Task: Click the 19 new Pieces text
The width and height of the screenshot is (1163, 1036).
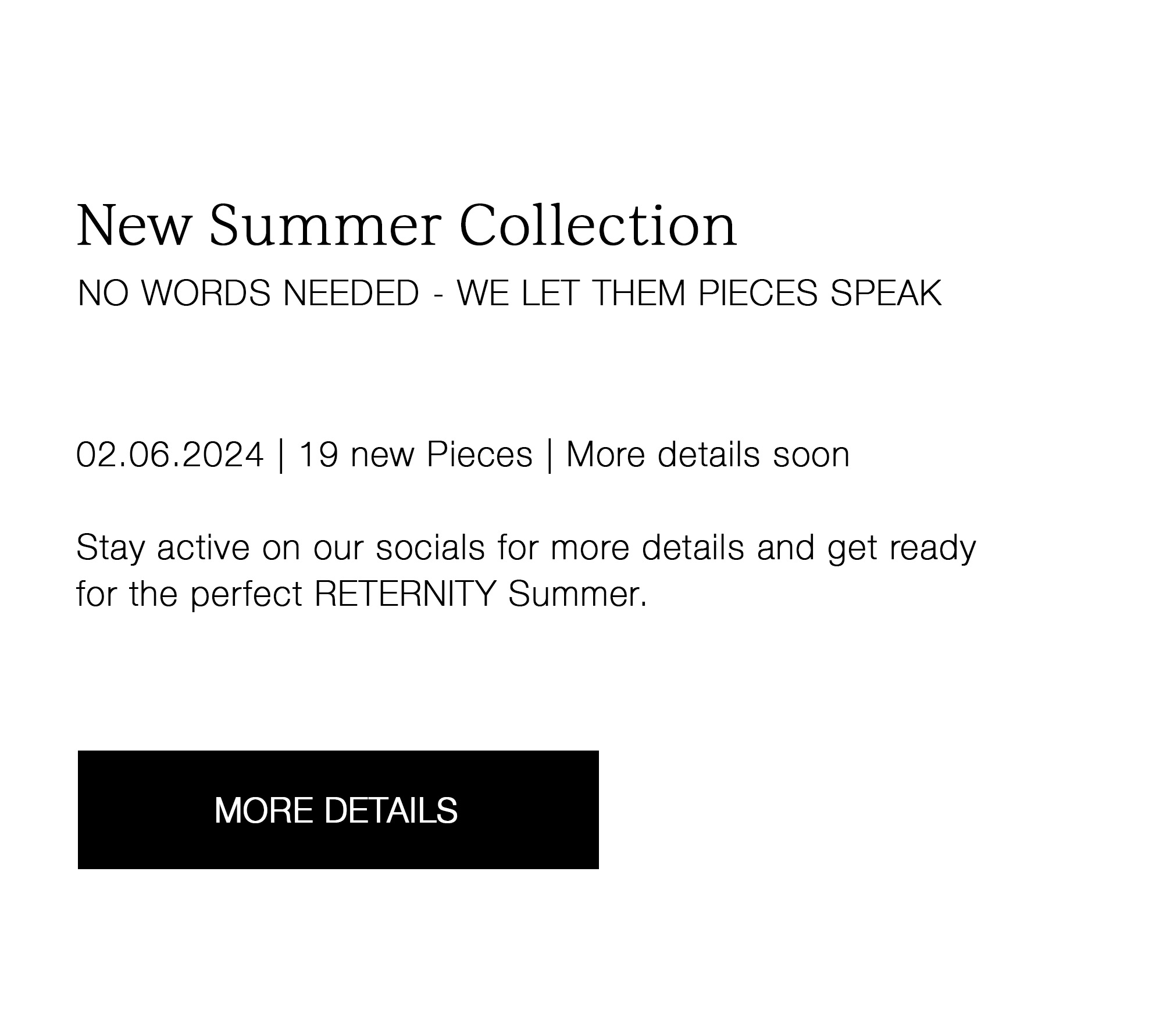Action: click(415, 454)
